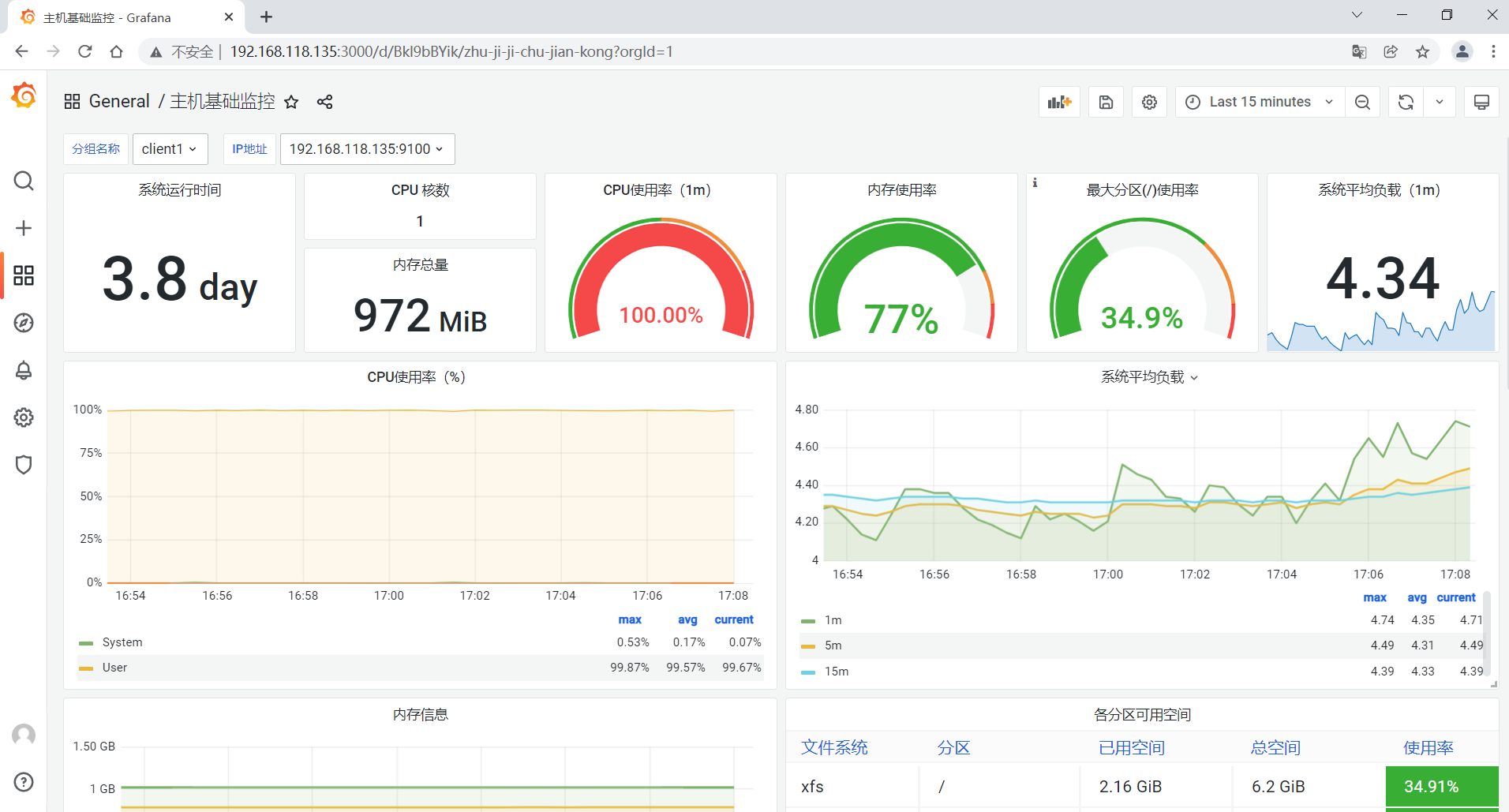Open the browser home page icon
The image size is (1509, 812).
tap(116, 51)
